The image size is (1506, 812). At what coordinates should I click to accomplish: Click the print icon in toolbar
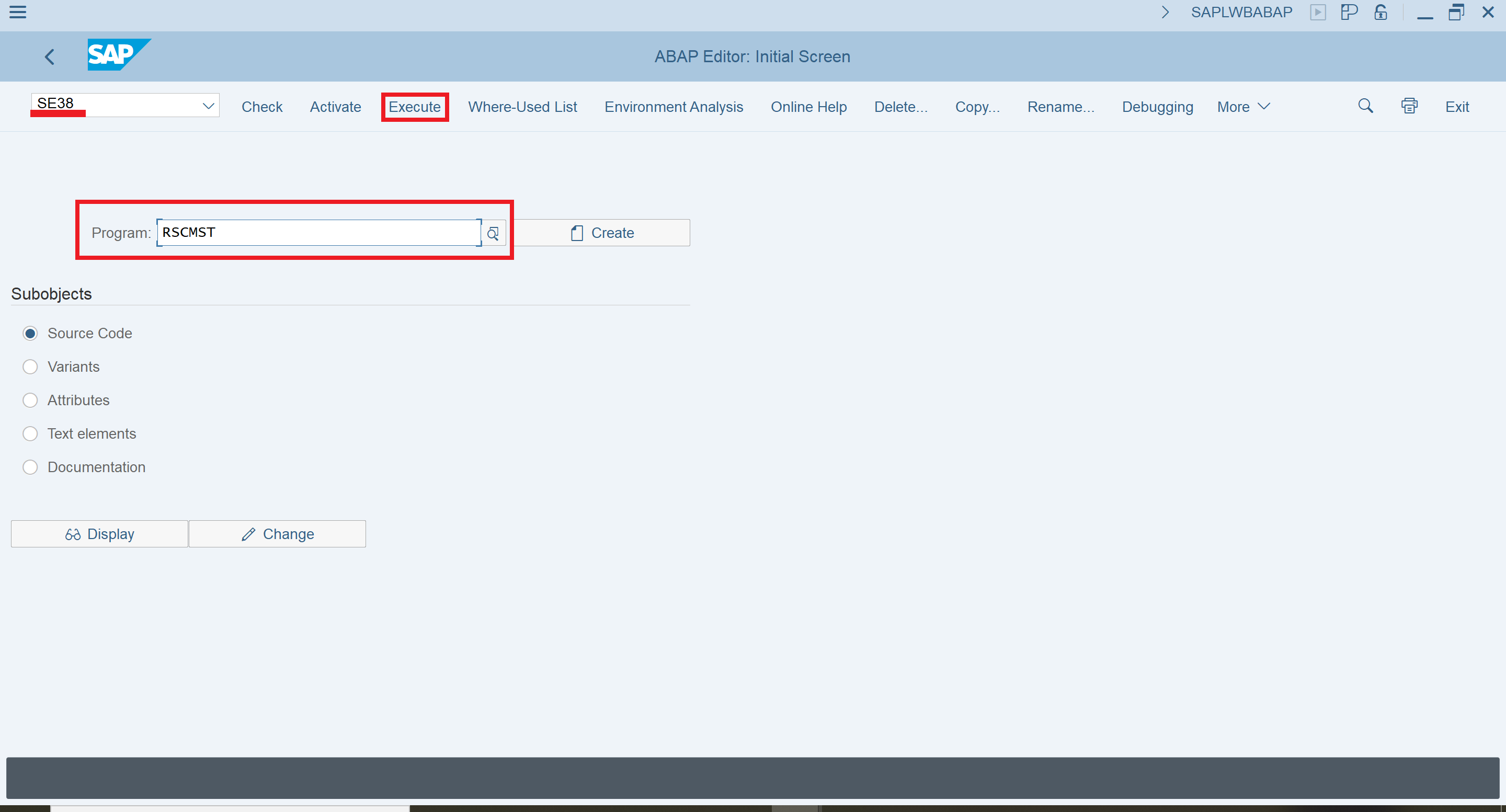pos(1409,106)
